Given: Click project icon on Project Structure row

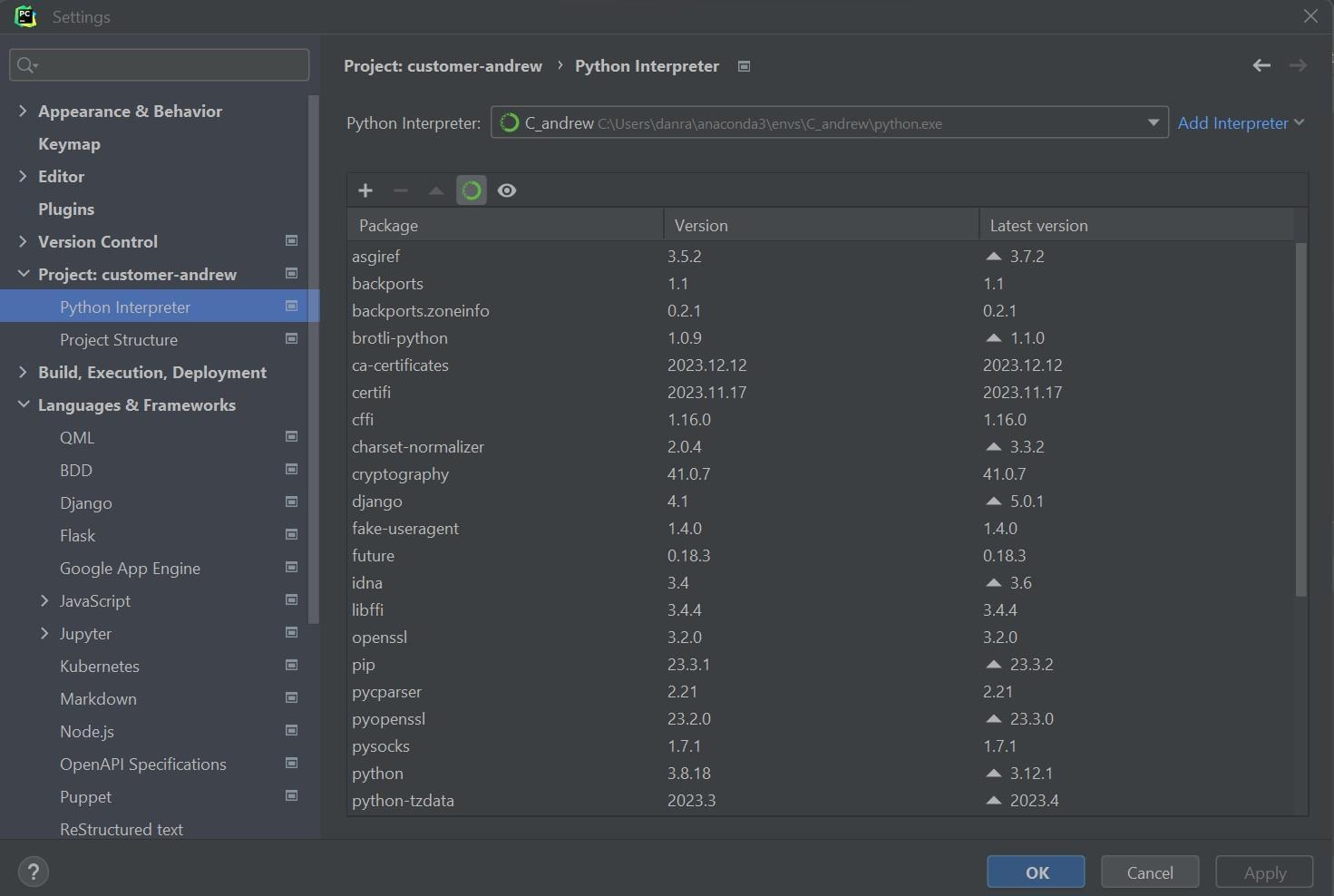Looking at the screenshot, I should click(291, 338).
